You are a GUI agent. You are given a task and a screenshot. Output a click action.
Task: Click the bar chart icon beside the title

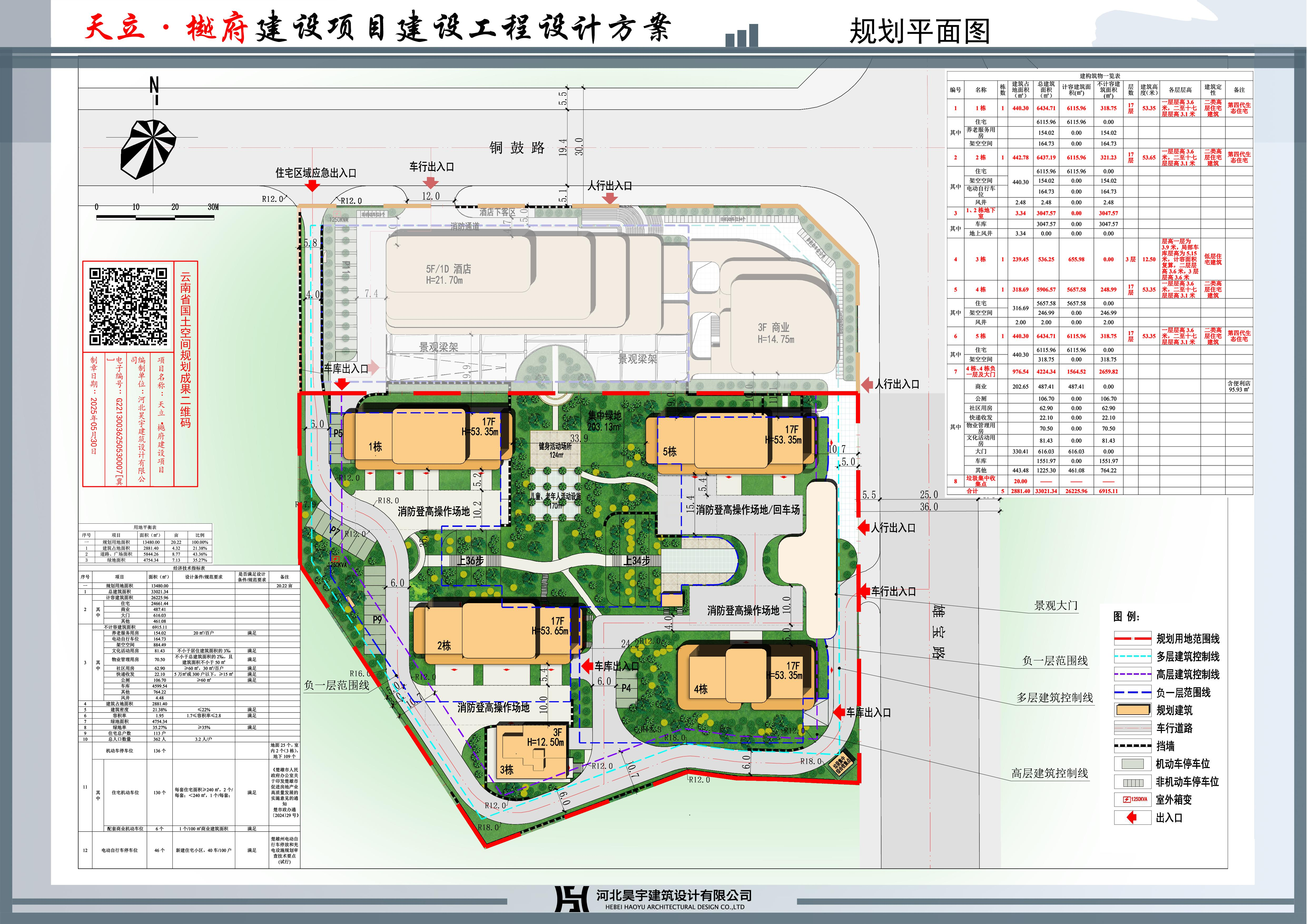[x=742, y=35]
